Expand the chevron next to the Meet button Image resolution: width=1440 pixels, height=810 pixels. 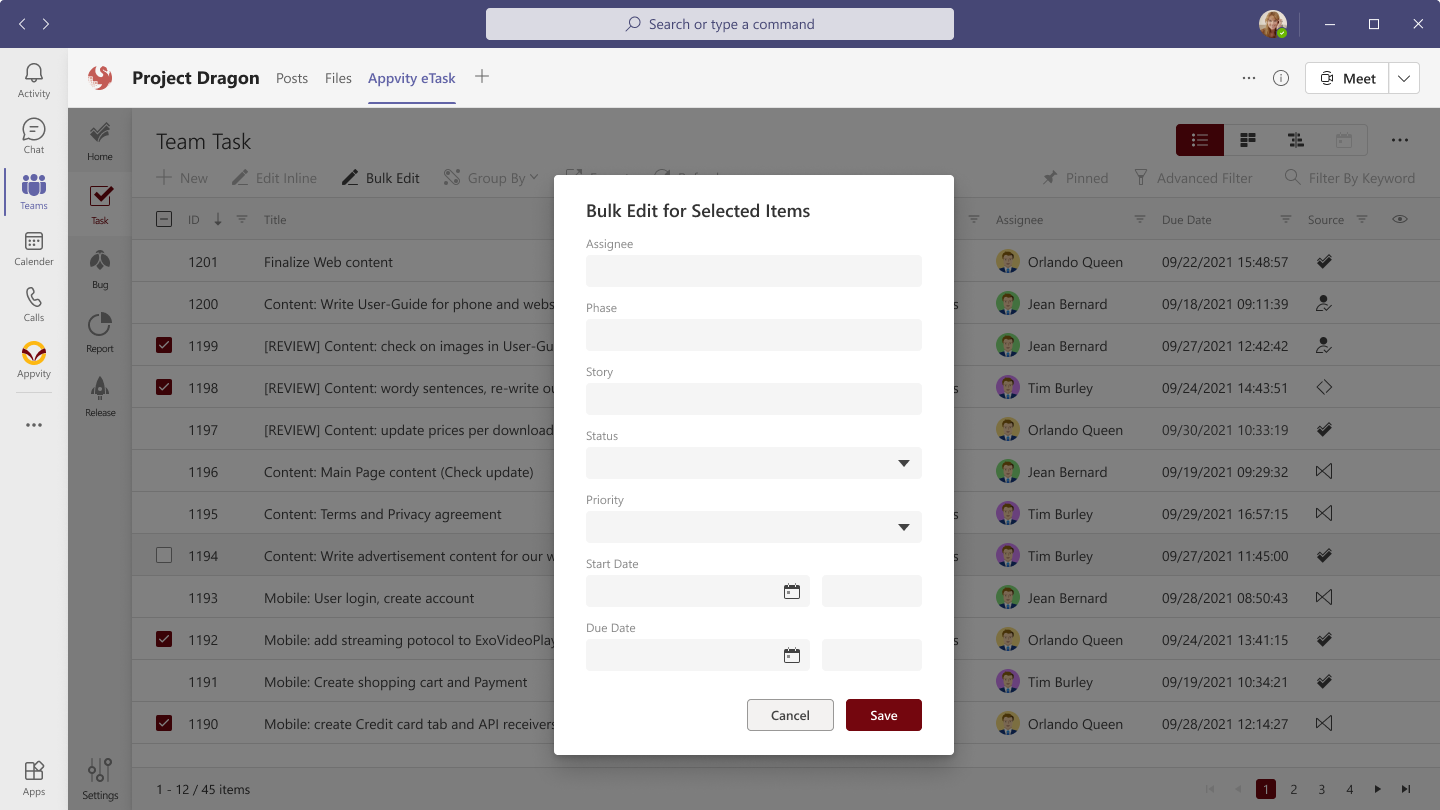pyautogui.click(x=1404, y=77)
